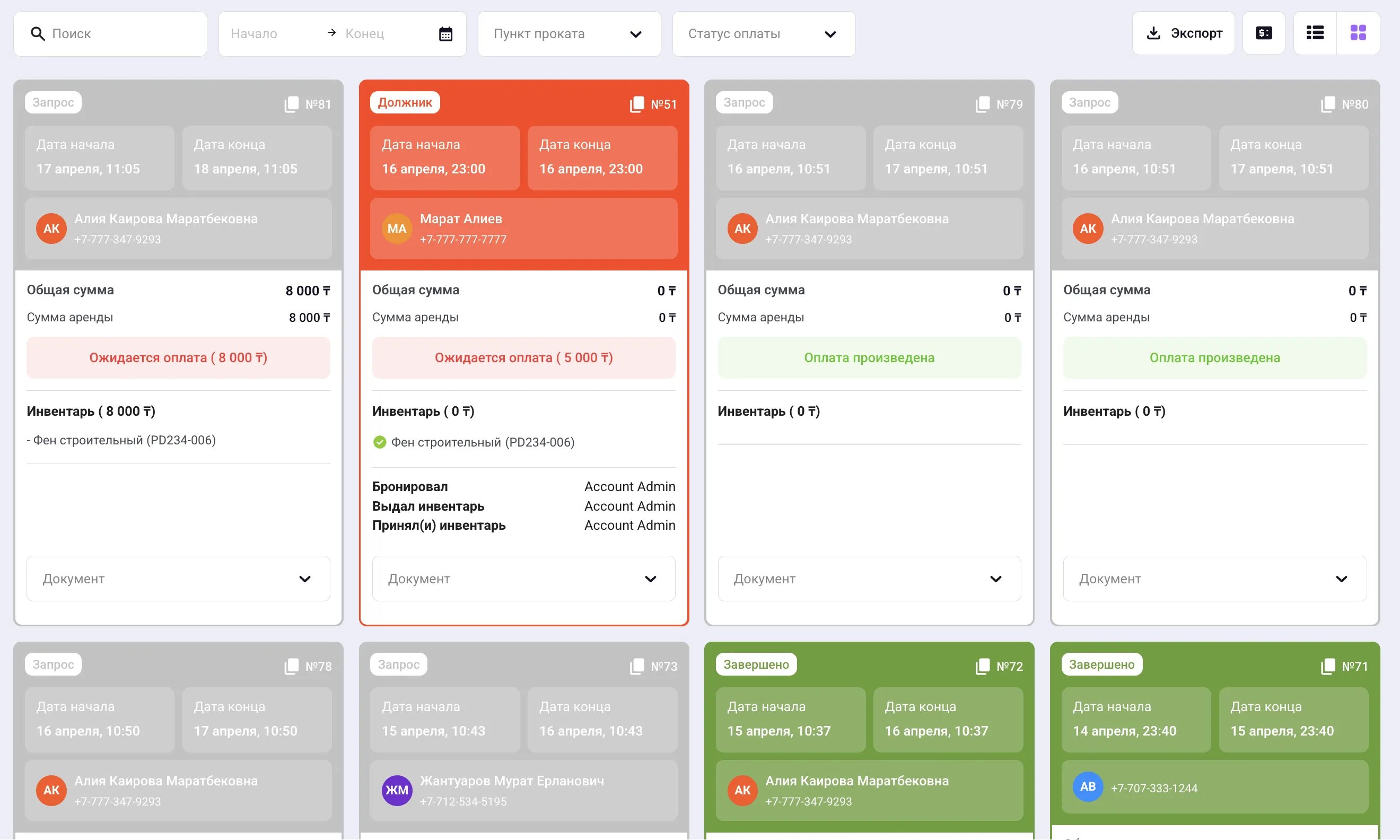Click Марат Алиев customer name
Viewport: 1400px width, 840px height.
point(461,219)
